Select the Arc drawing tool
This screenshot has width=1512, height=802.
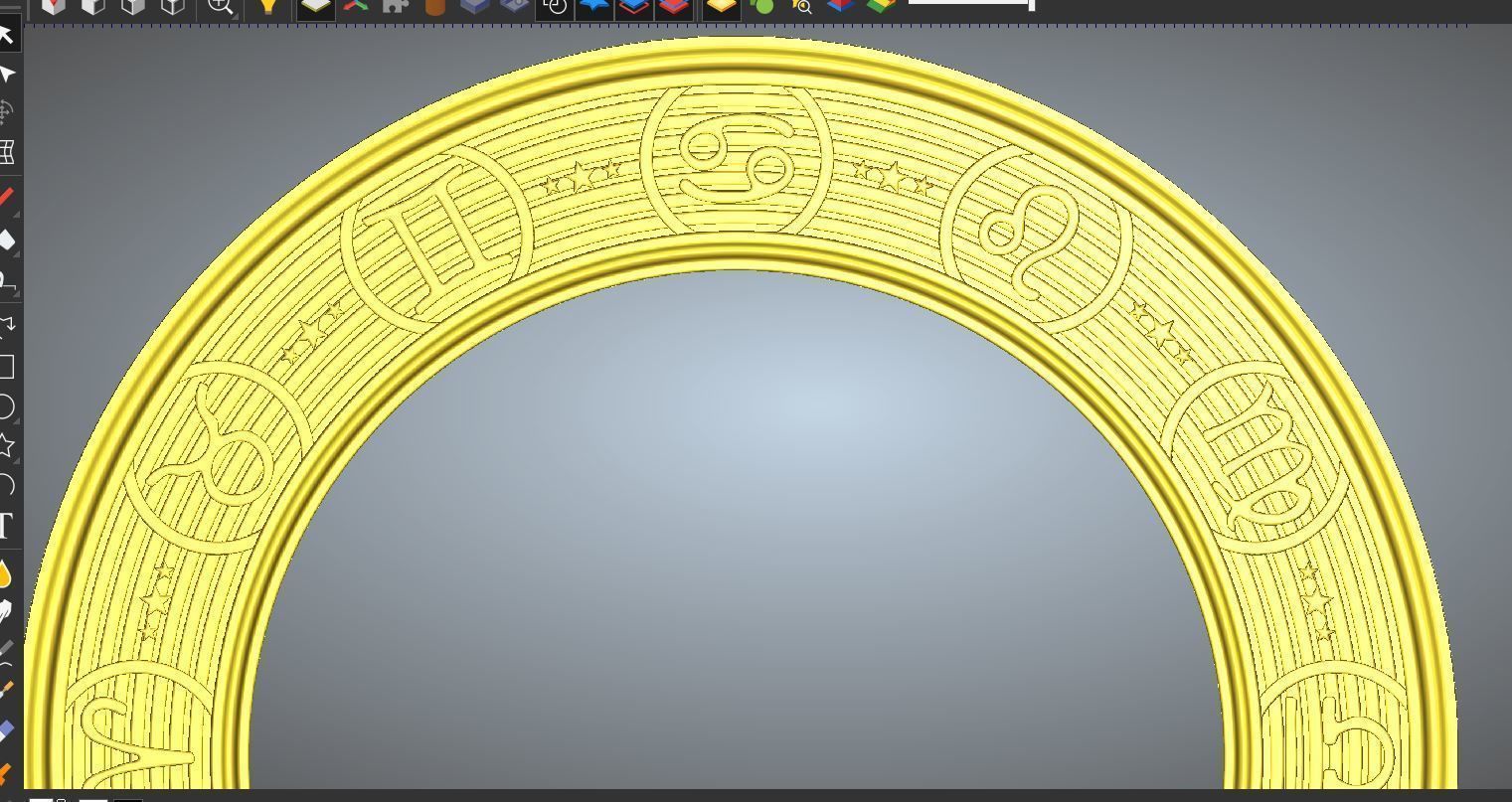[6, 485]
